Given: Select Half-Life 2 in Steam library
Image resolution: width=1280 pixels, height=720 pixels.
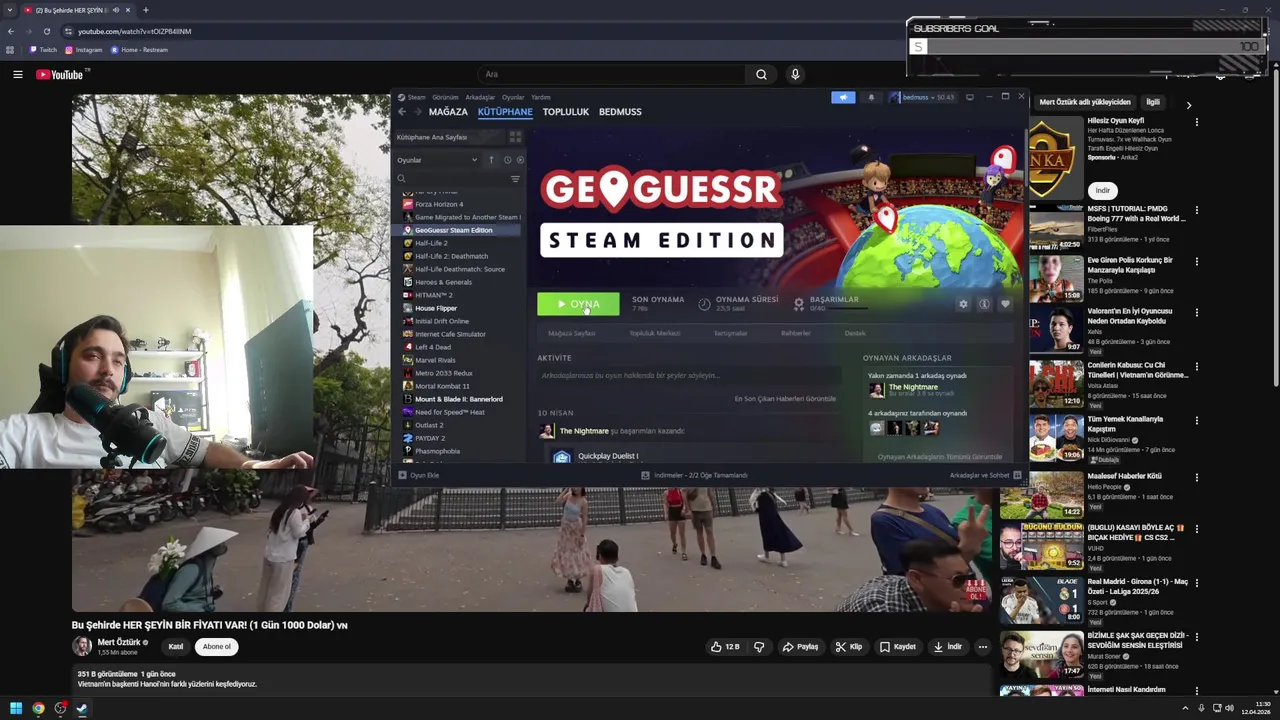Looking at the screenshot, I should (x=431, y=243).
